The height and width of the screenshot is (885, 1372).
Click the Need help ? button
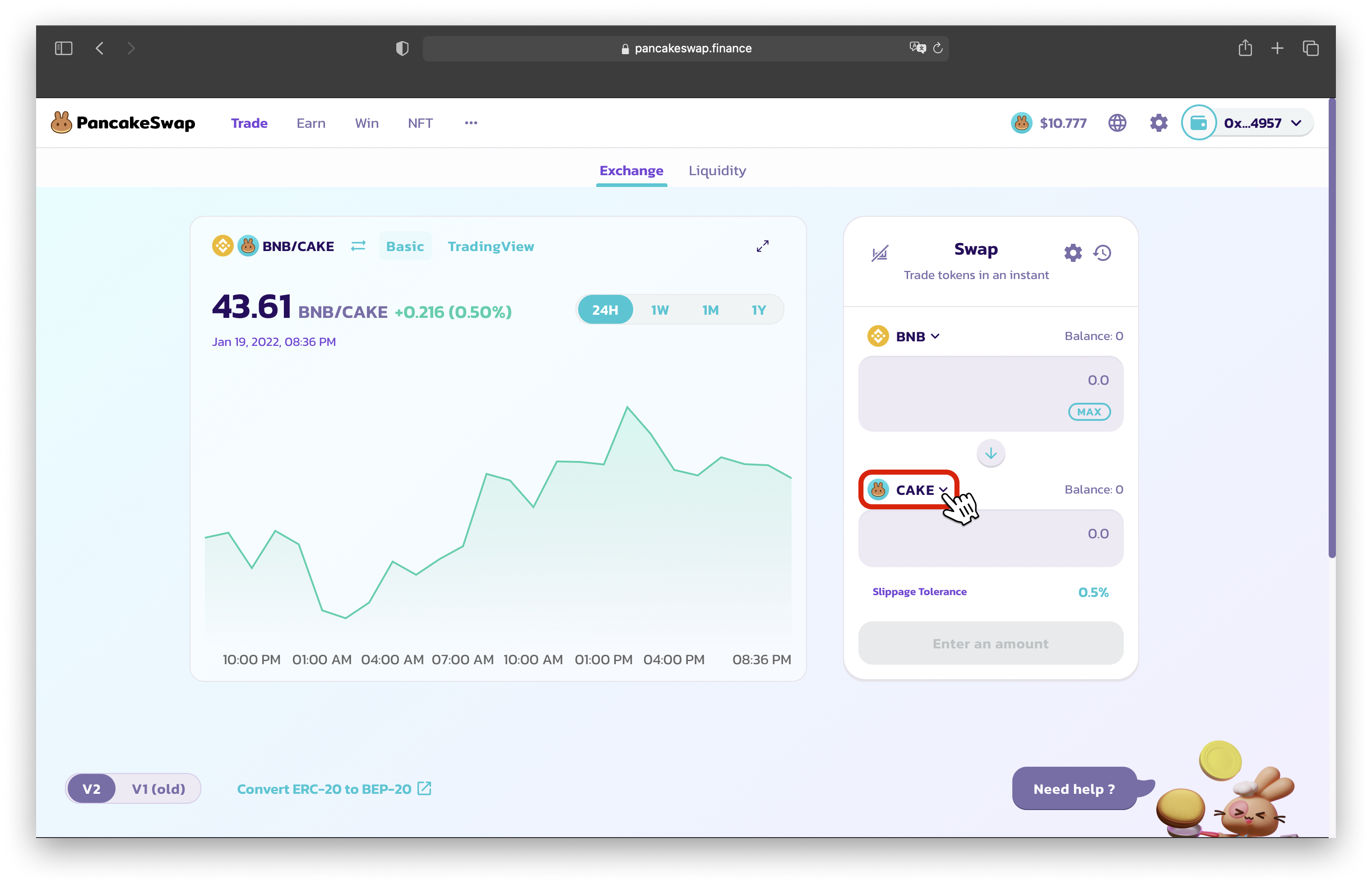click(1074, 788)
